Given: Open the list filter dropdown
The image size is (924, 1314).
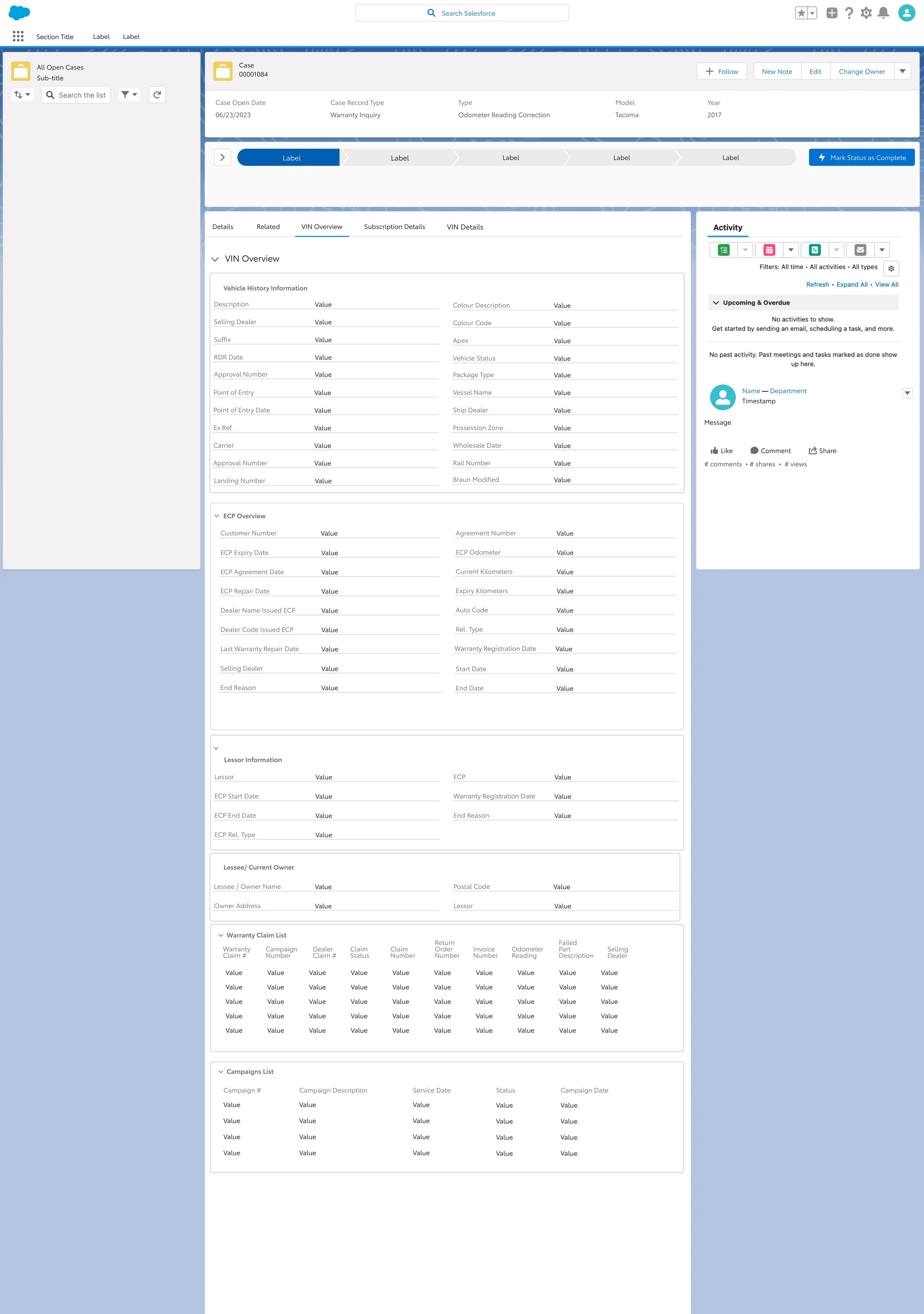Looking at the screenshot, I should point(129,94).
